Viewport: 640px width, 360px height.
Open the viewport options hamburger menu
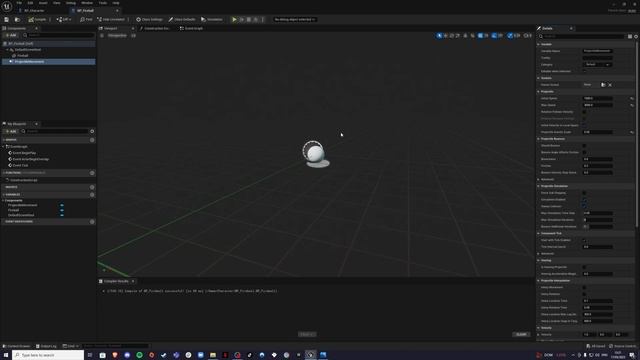102,36
